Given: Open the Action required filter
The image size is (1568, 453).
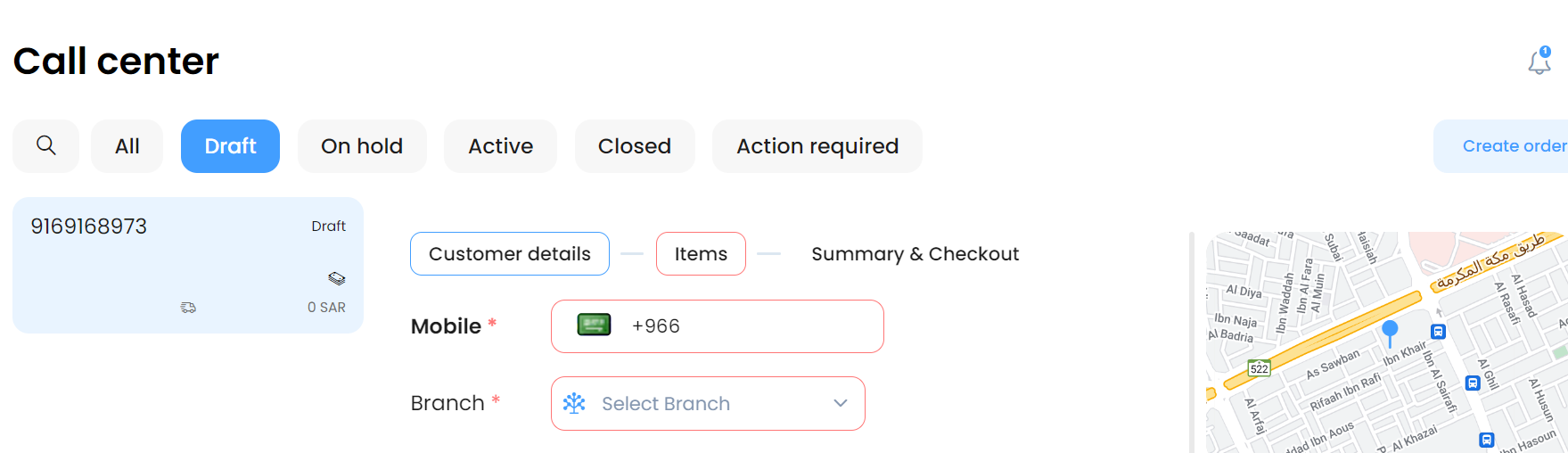Looking at the screenshot, I should 817,146.
